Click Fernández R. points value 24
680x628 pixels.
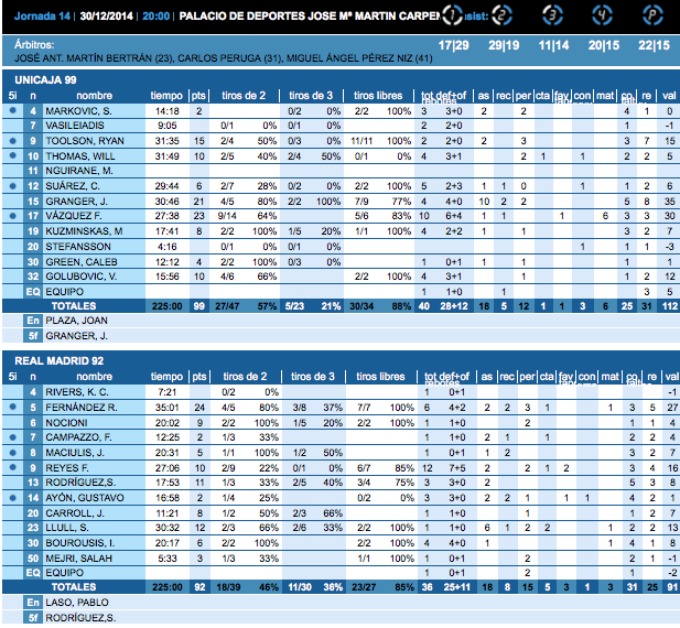click(x=199, y=407)
